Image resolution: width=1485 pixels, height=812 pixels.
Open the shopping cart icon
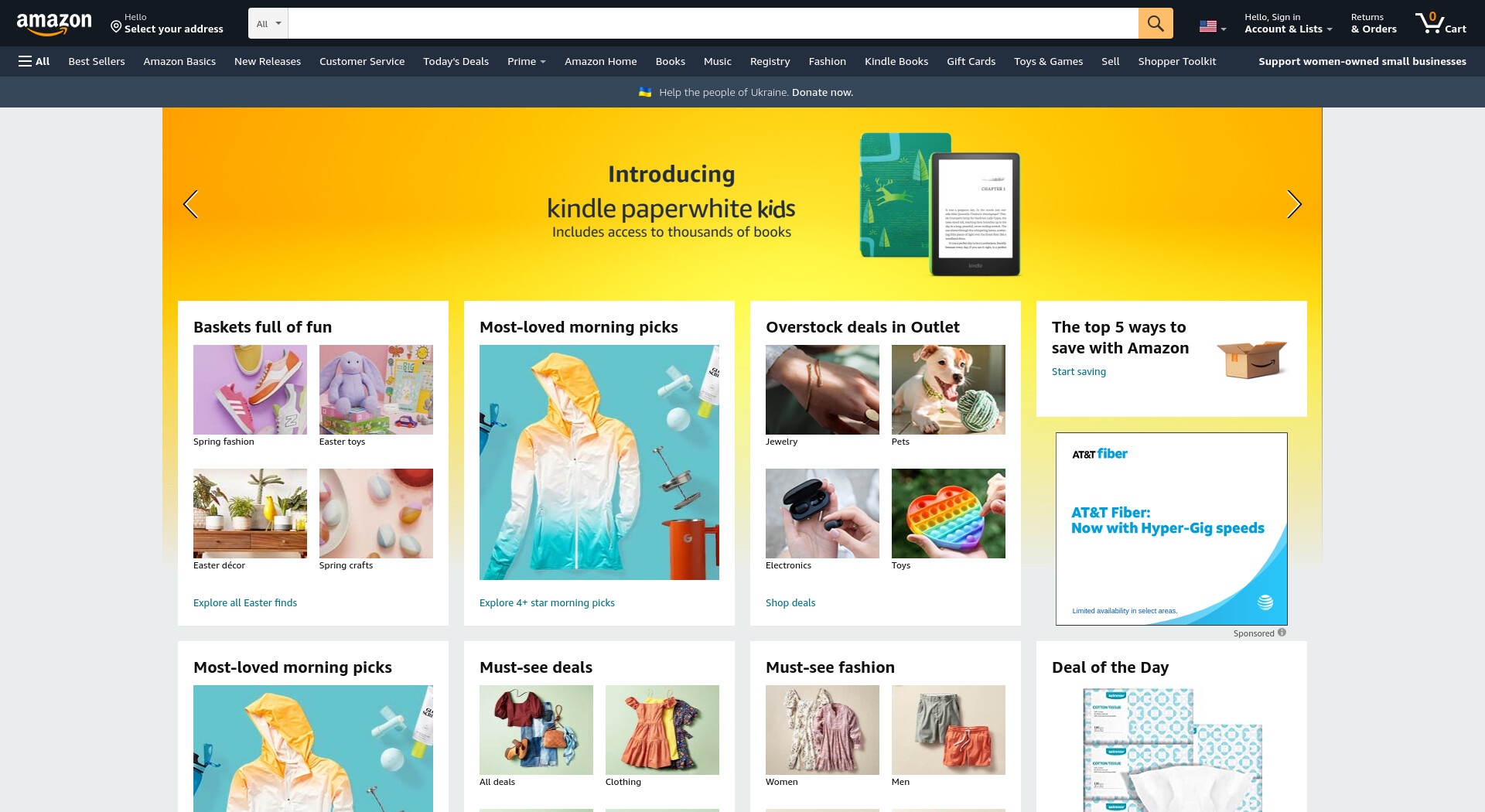tap(1441, 23)
